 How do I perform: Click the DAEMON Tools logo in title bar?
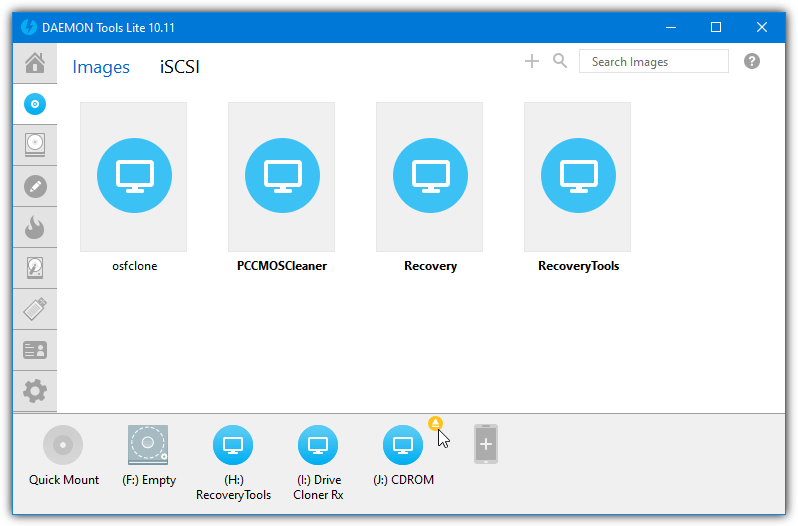pyautogui.click(x=29, y=27)
